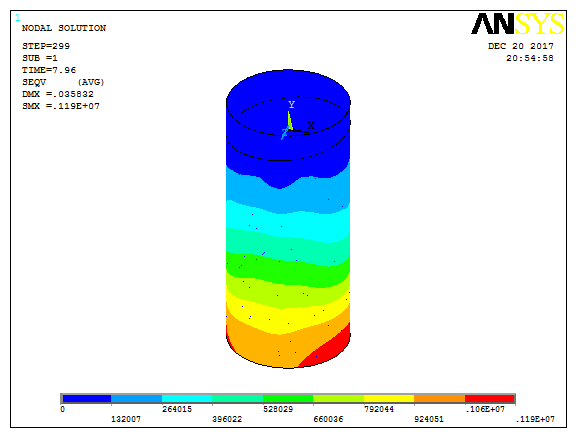Screen dimensions: 584x438
Task: Click the legend minimum value 0
Action: click(x=63, y=409)
